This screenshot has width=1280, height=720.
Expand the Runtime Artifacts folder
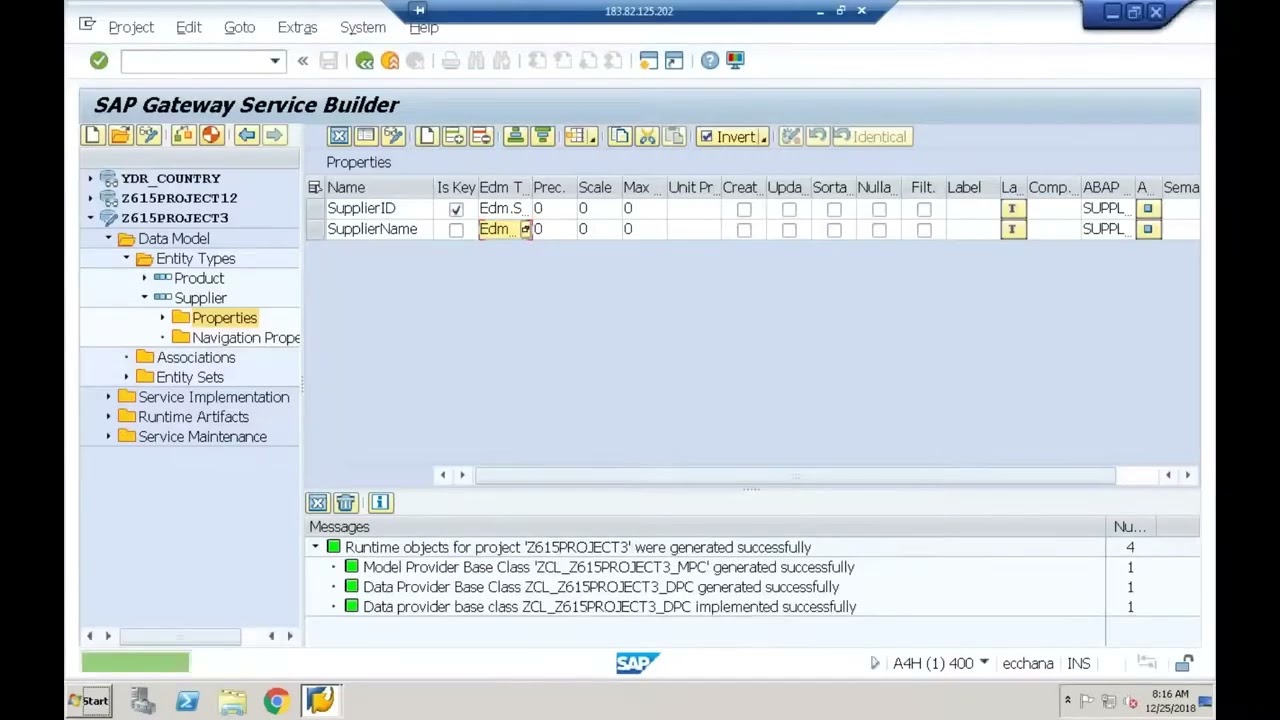(109, 417)
